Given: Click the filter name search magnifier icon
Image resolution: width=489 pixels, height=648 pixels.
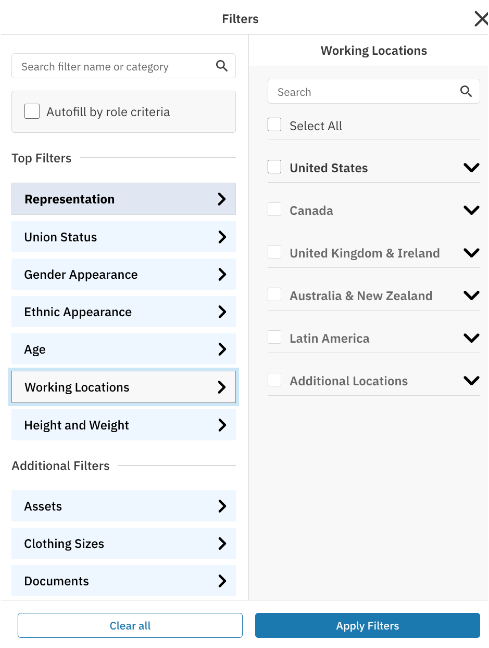Looking at the screenshot, I should (222, 66).
